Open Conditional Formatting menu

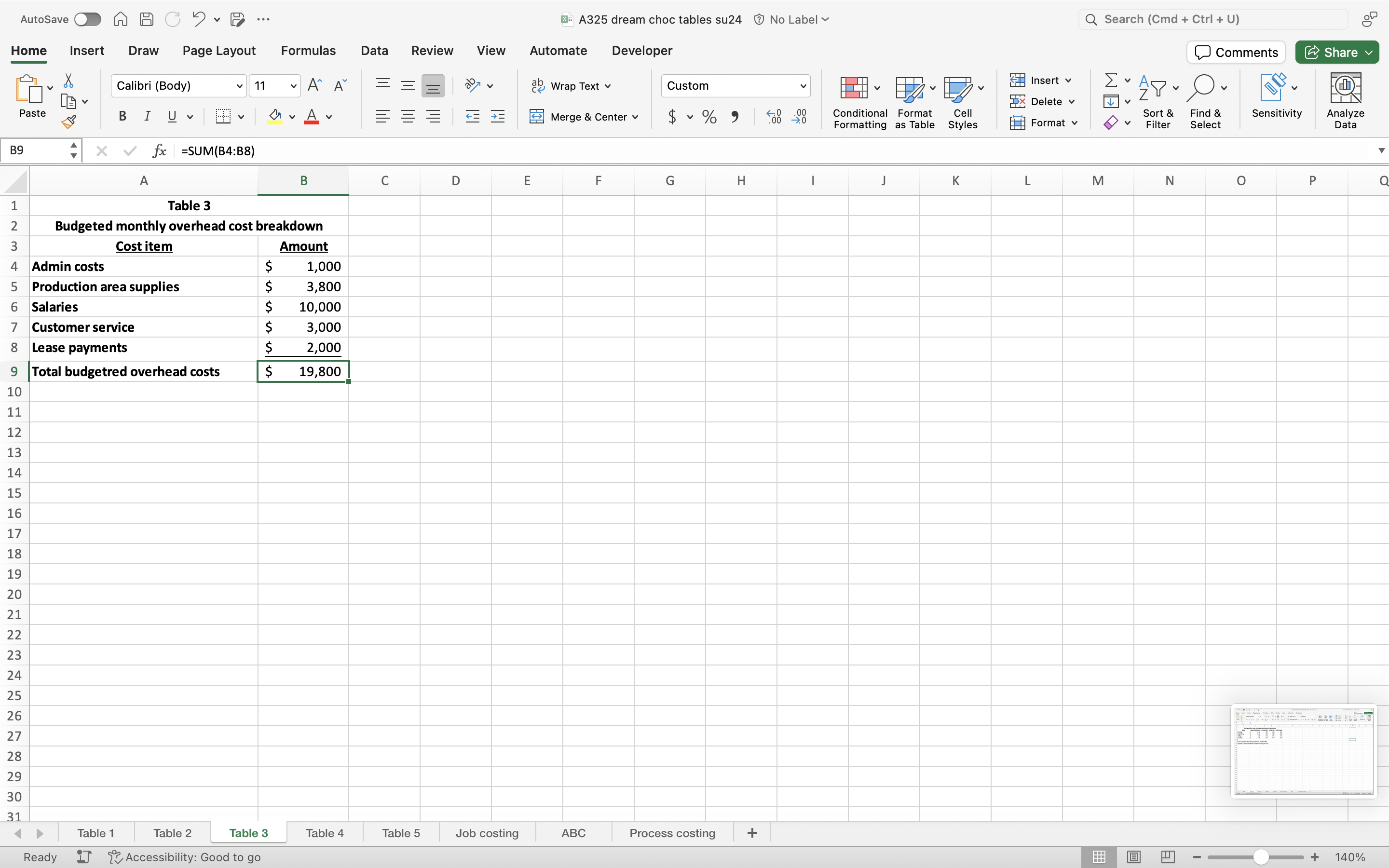(859, 102)
